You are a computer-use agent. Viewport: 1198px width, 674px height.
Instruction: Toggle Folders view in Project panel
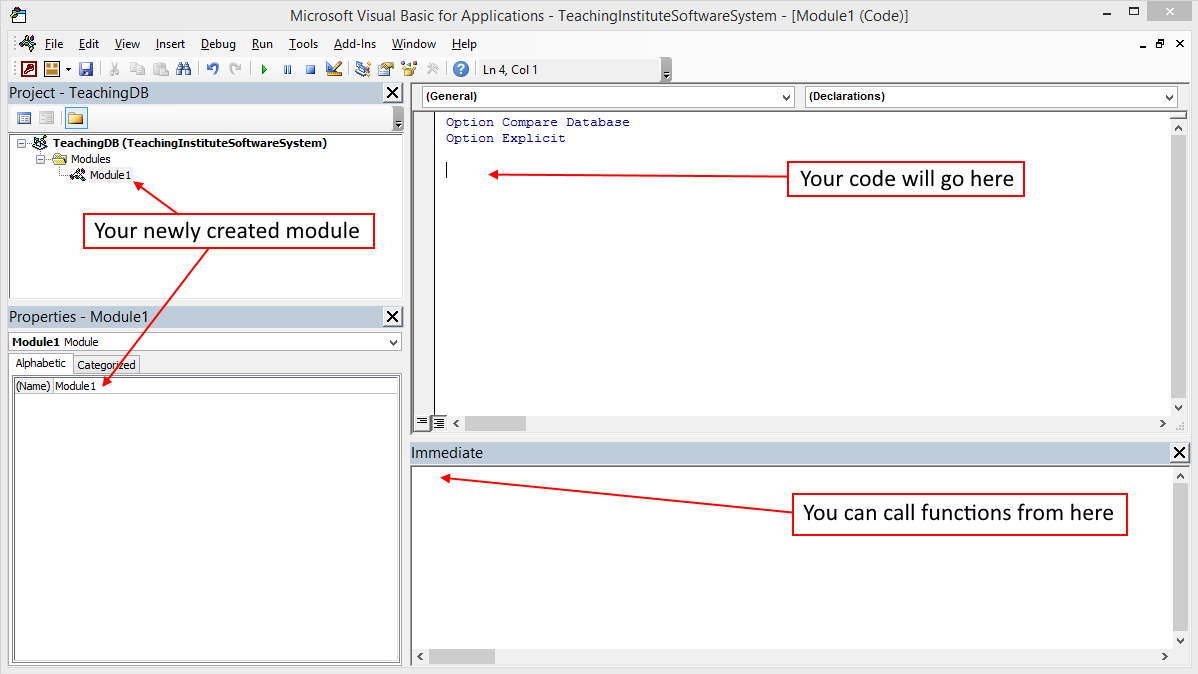[76, 118]
